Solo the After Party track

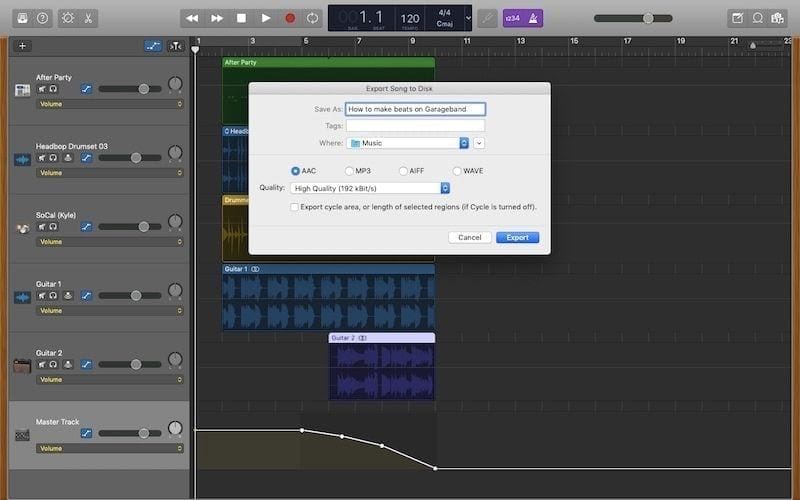[x=53, y=89]
